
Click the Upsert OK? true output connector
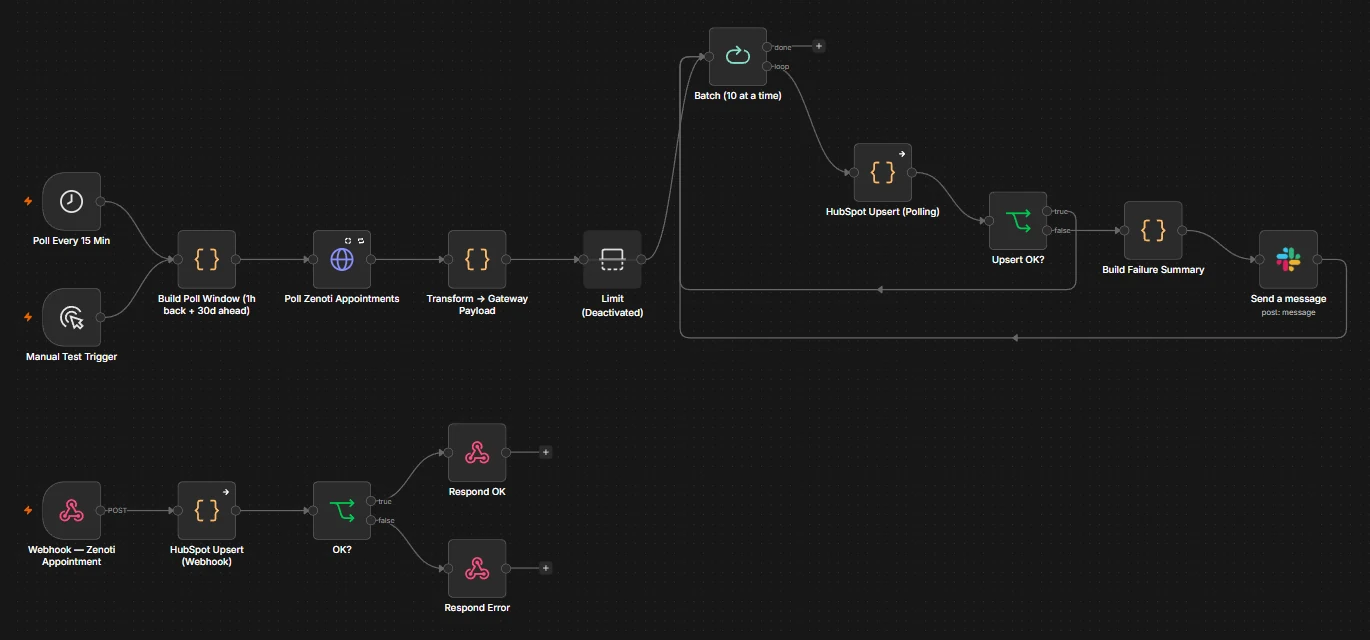pyautogui.click(x=1047, y=211)
